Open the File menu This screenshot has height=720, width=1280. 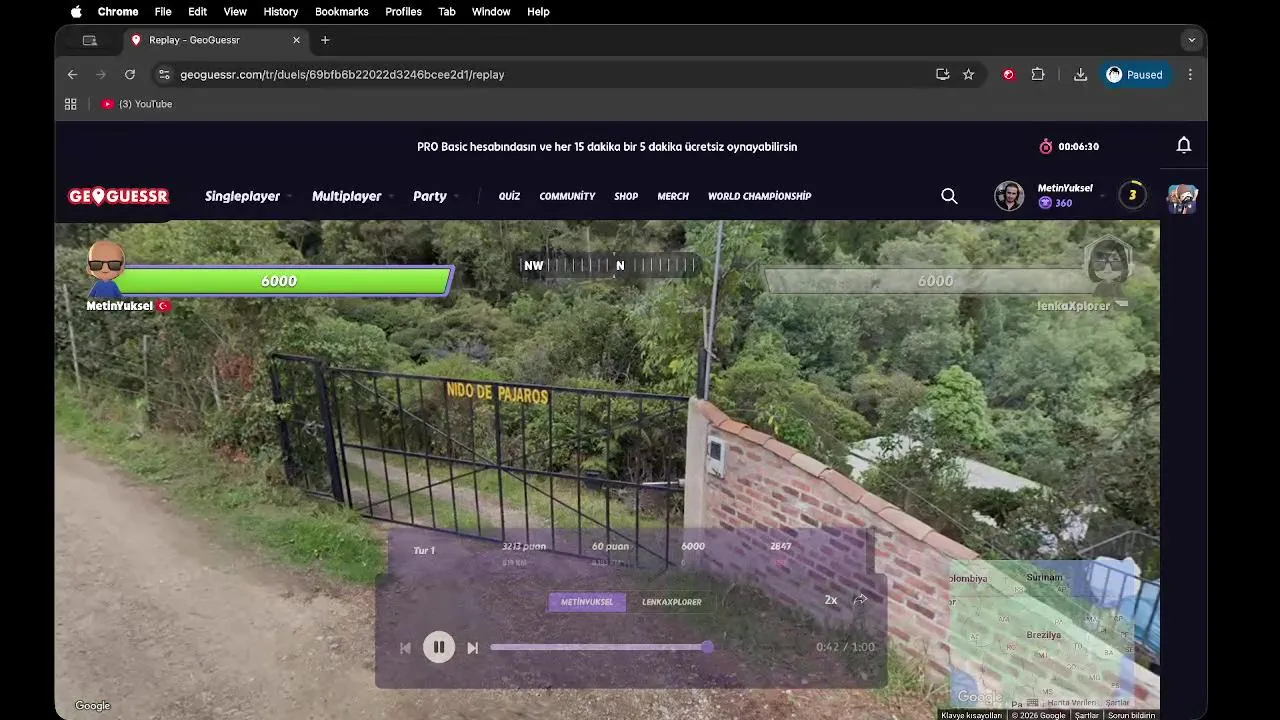[163, 12]
